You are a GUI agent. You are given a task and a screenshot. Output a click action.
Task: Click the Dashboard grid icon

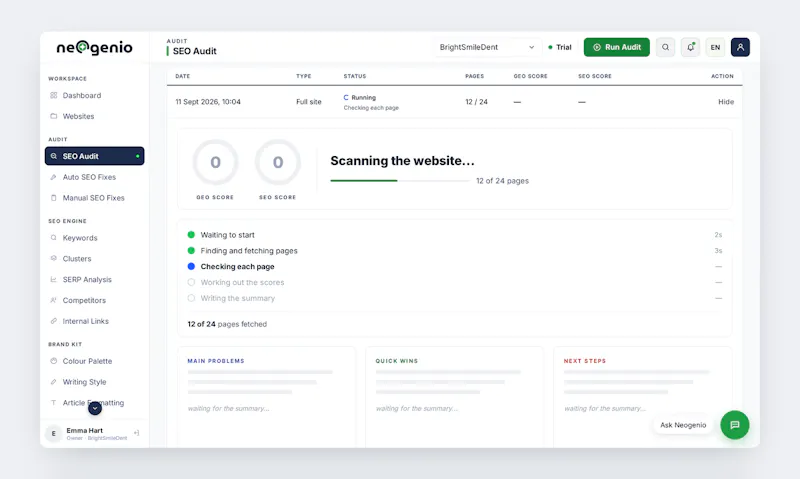click(54, 95)
